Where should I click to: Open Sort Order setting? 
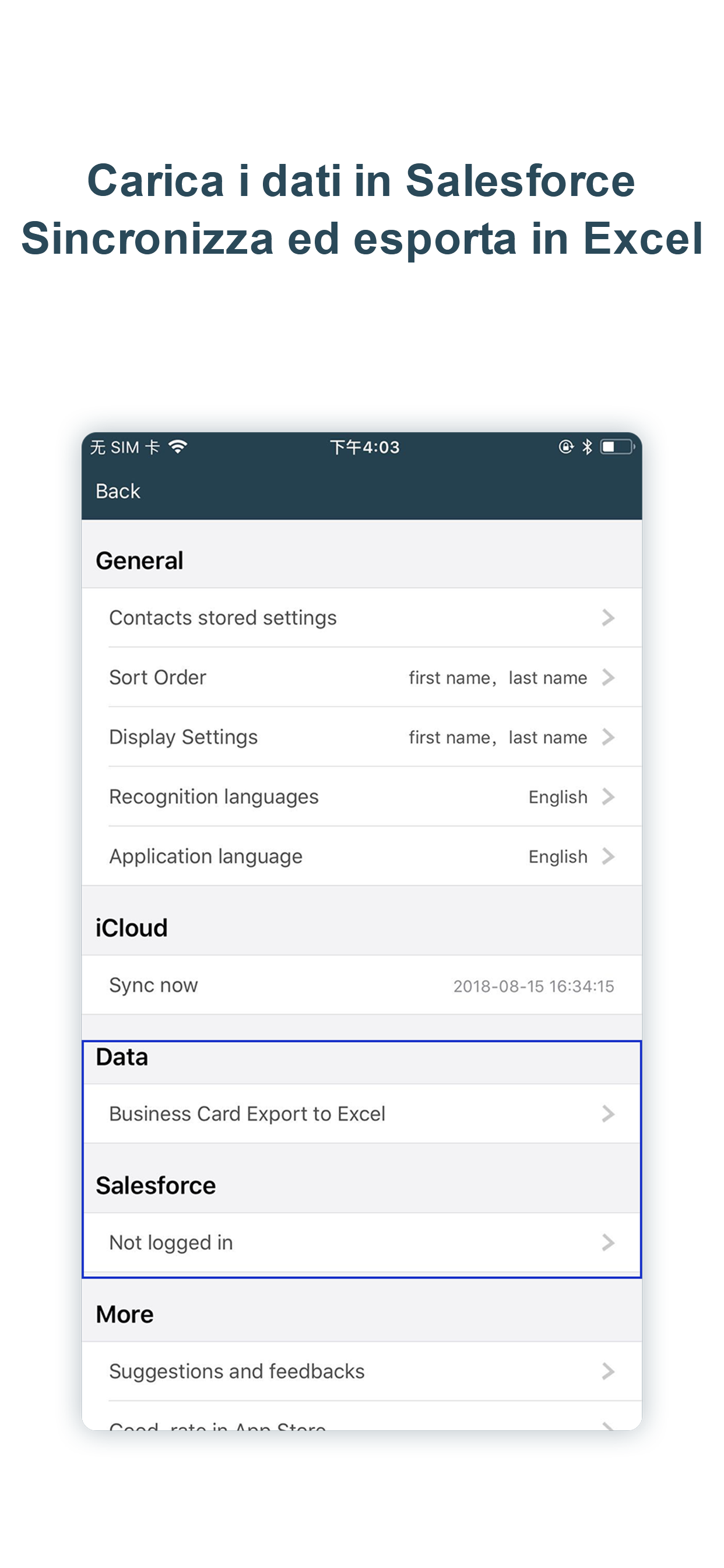[x=362, y=677]
